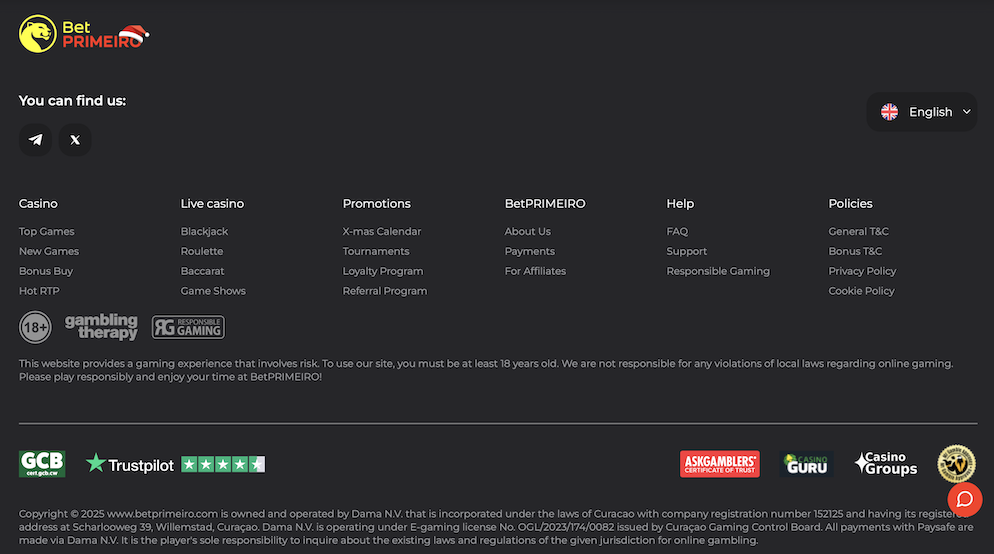Open the Blackjack live casino link
This screenshot has width=994, height=554.
point(204,231)
